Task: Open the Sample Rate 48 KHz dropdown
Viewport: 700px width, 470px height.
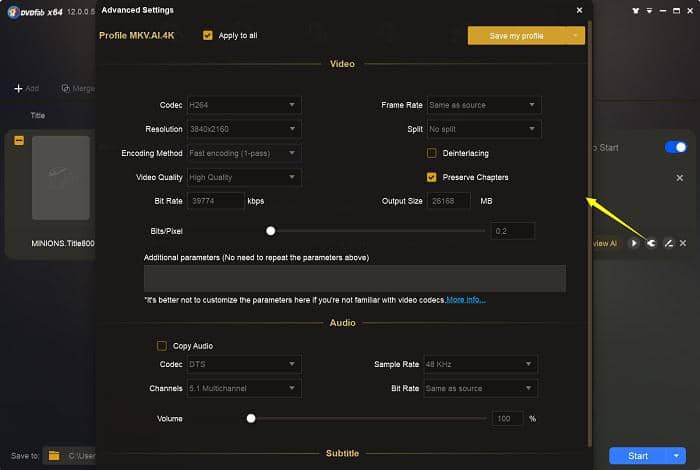Action: click(x=480, y=364)
